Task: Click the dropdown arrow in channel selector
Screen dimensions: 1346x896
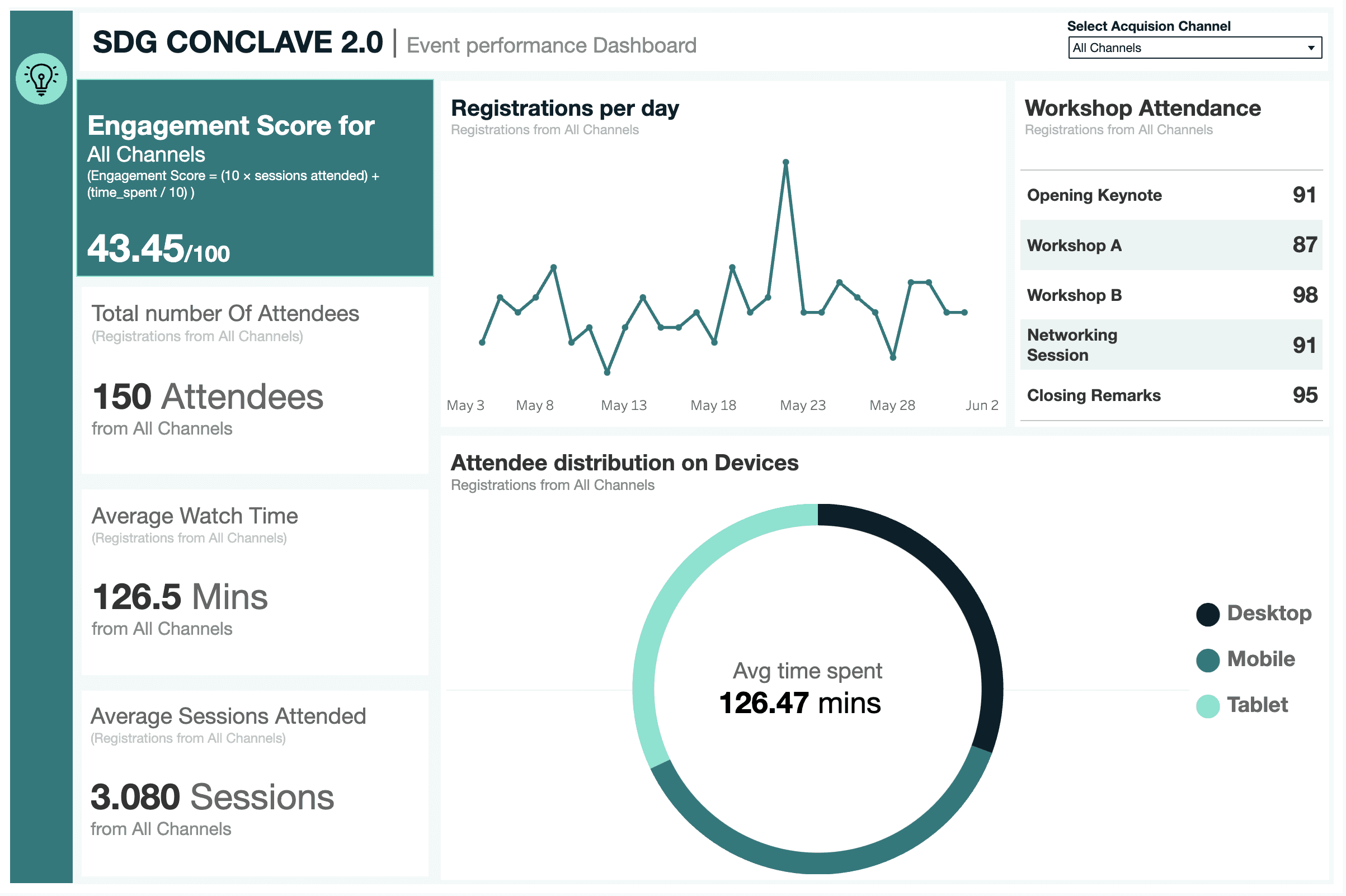Action: [1311, 48]
